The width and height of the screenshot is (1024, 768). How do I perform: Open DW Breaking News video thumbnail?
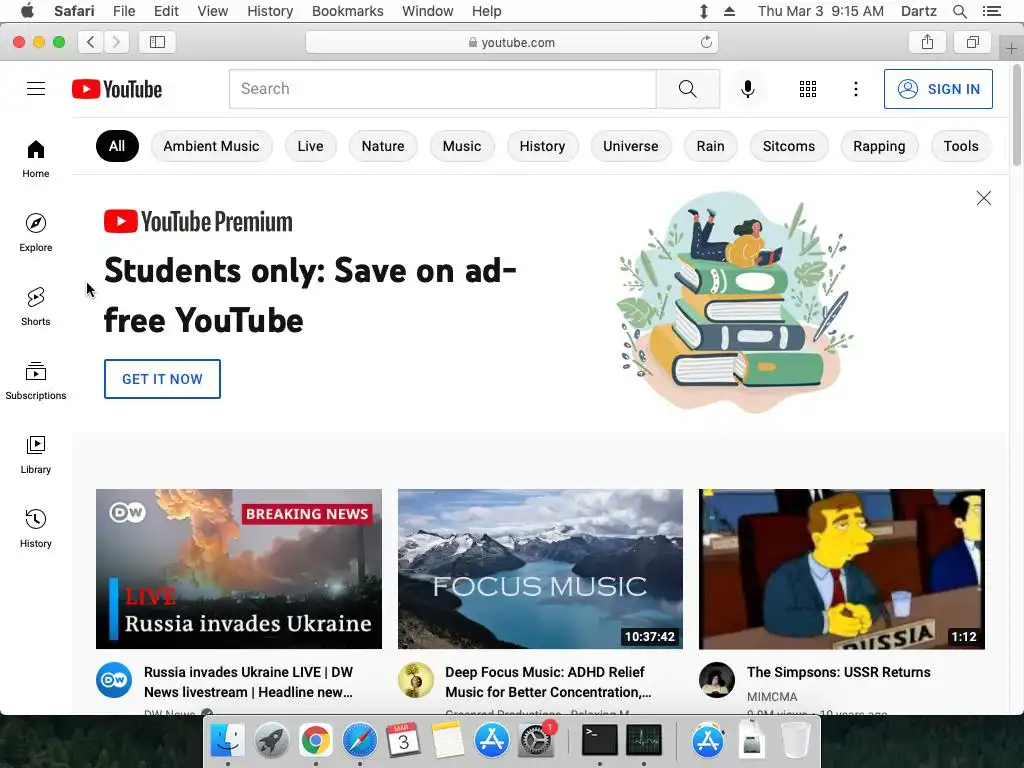(x=239, y=569)
